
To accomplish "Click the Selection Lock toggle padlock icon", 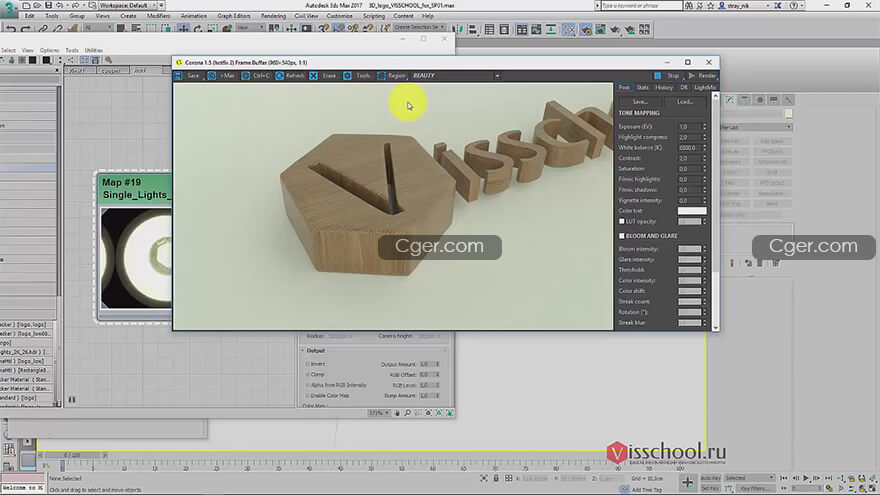I will coord(496,478).
